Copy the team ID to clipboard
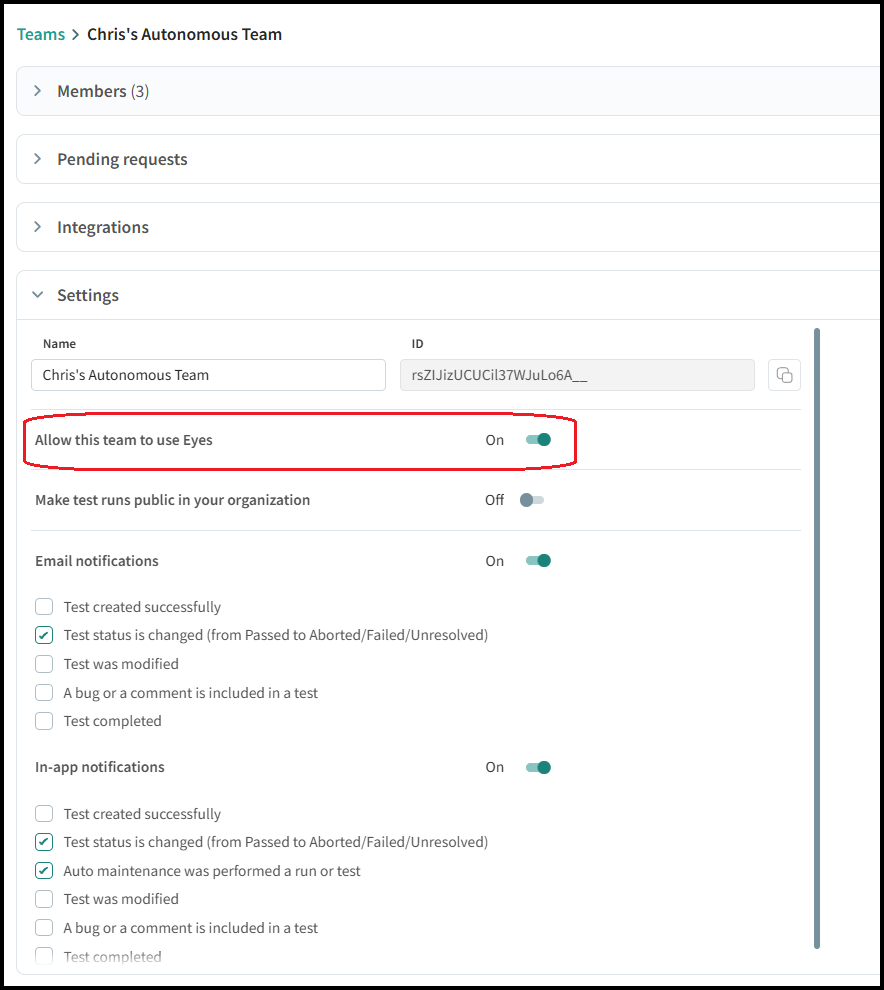The image size is (884, 990). tap(784, 375)
